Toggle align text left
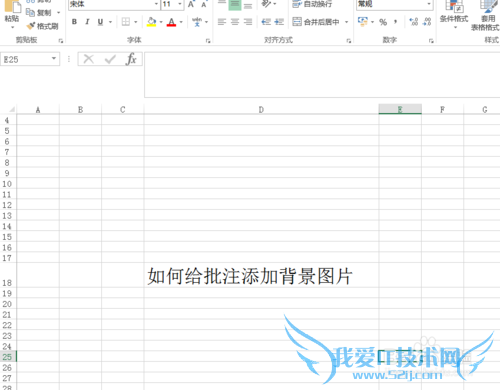 (x=222, y=22)
